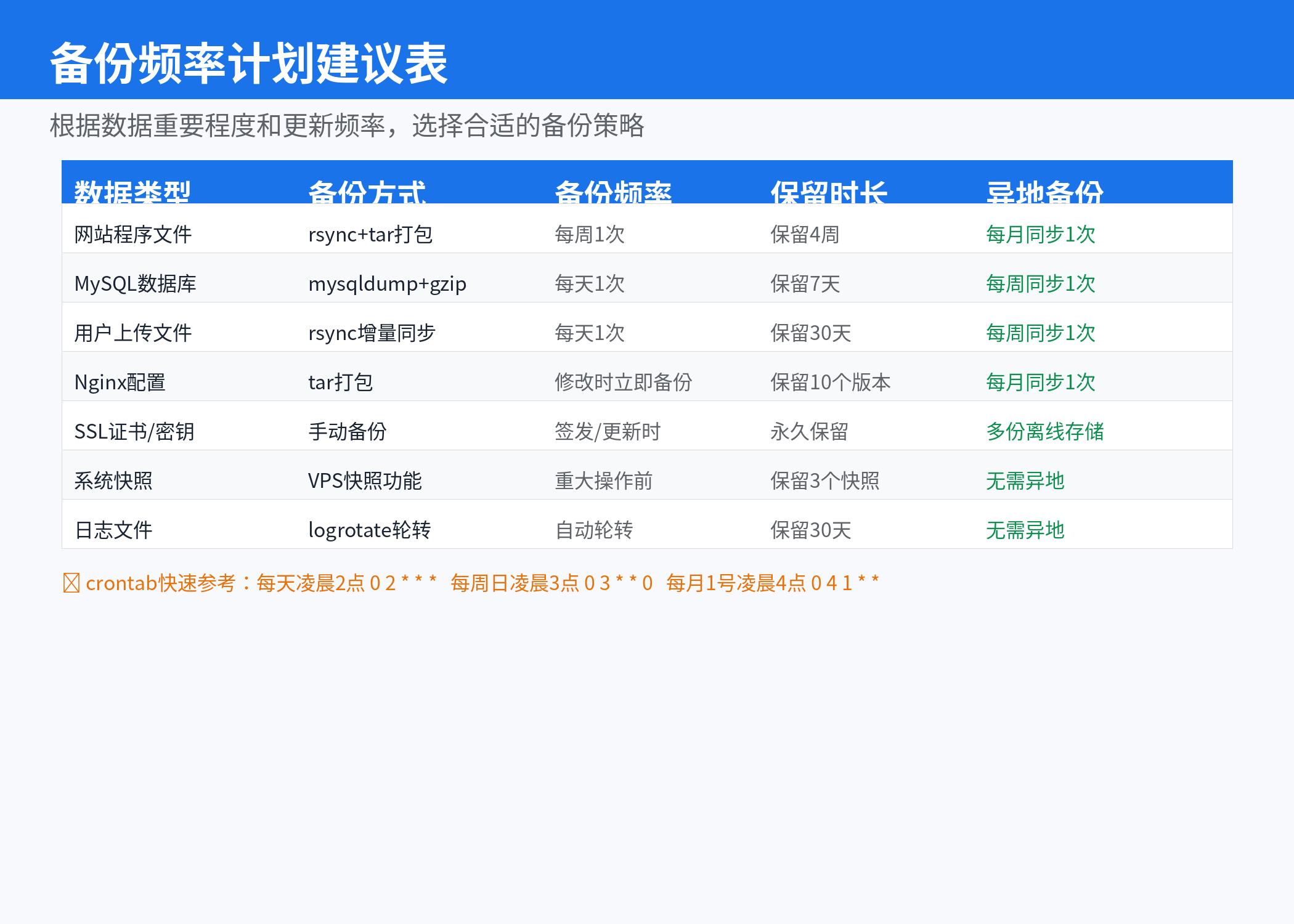
Task: Select the 用户上传文件 cell
Action: click(133, 333)
